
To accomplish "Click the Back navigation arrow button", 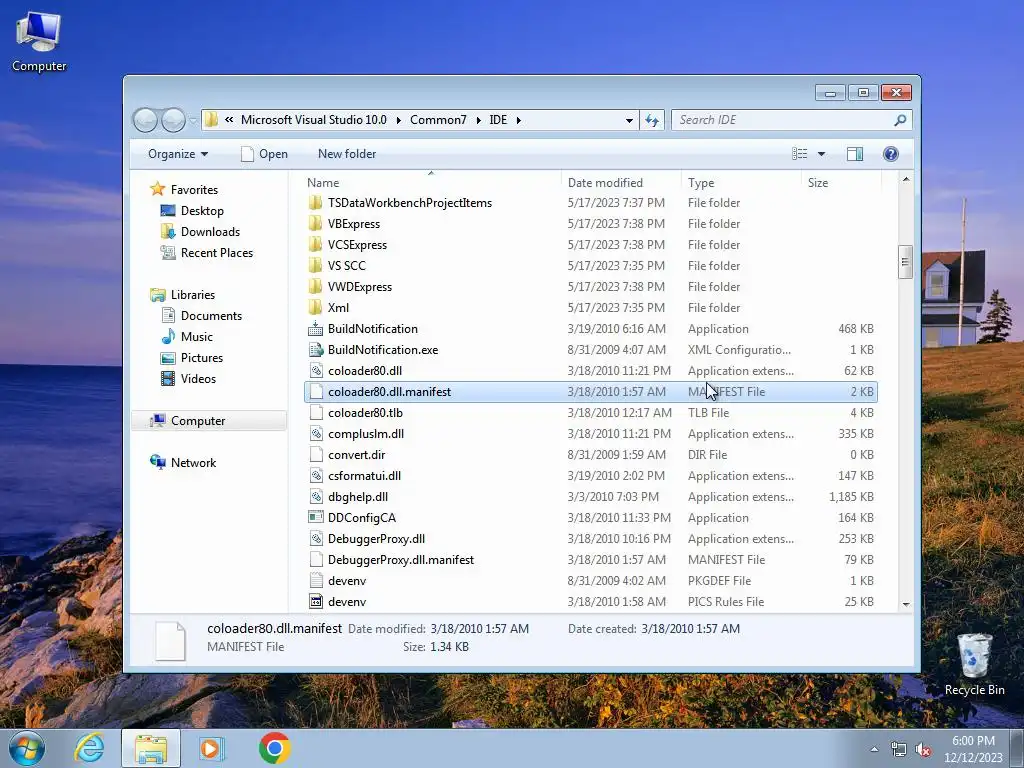I will tap(146, 120).
